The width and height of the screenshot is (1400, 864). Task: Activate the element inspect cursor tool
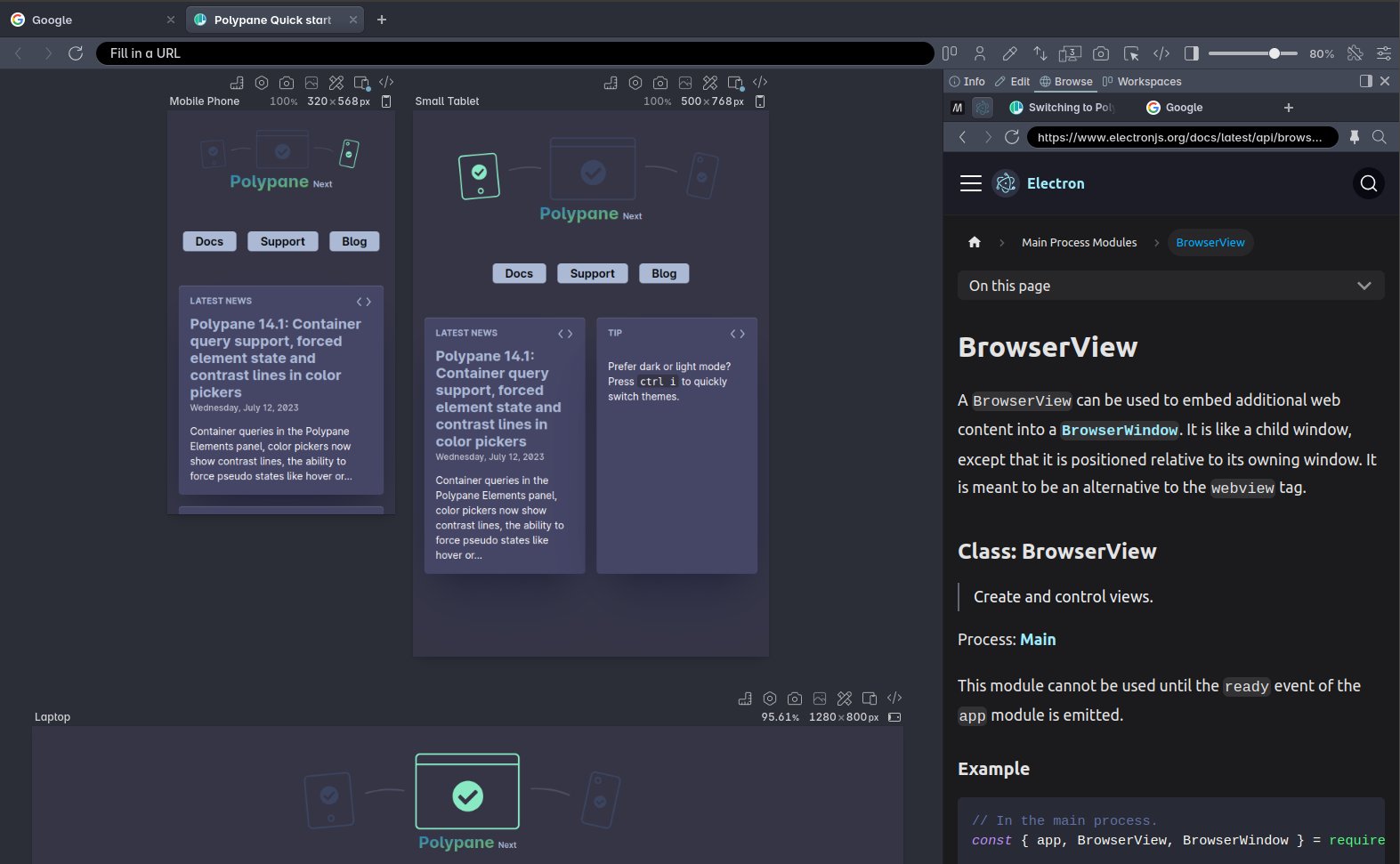(x=1131, y=53)
